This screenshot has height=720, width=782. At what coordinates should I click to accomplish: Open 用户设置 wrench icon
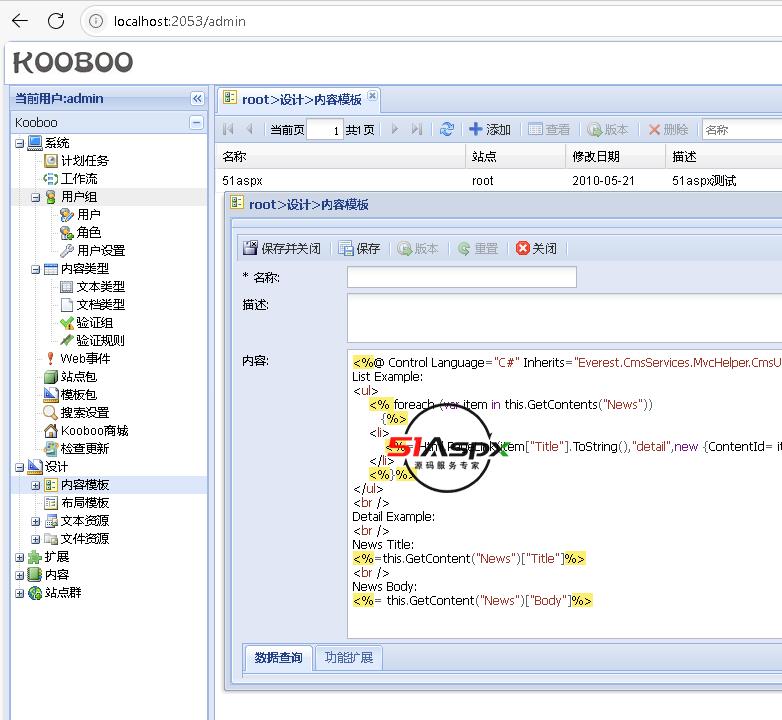point(67,250)
